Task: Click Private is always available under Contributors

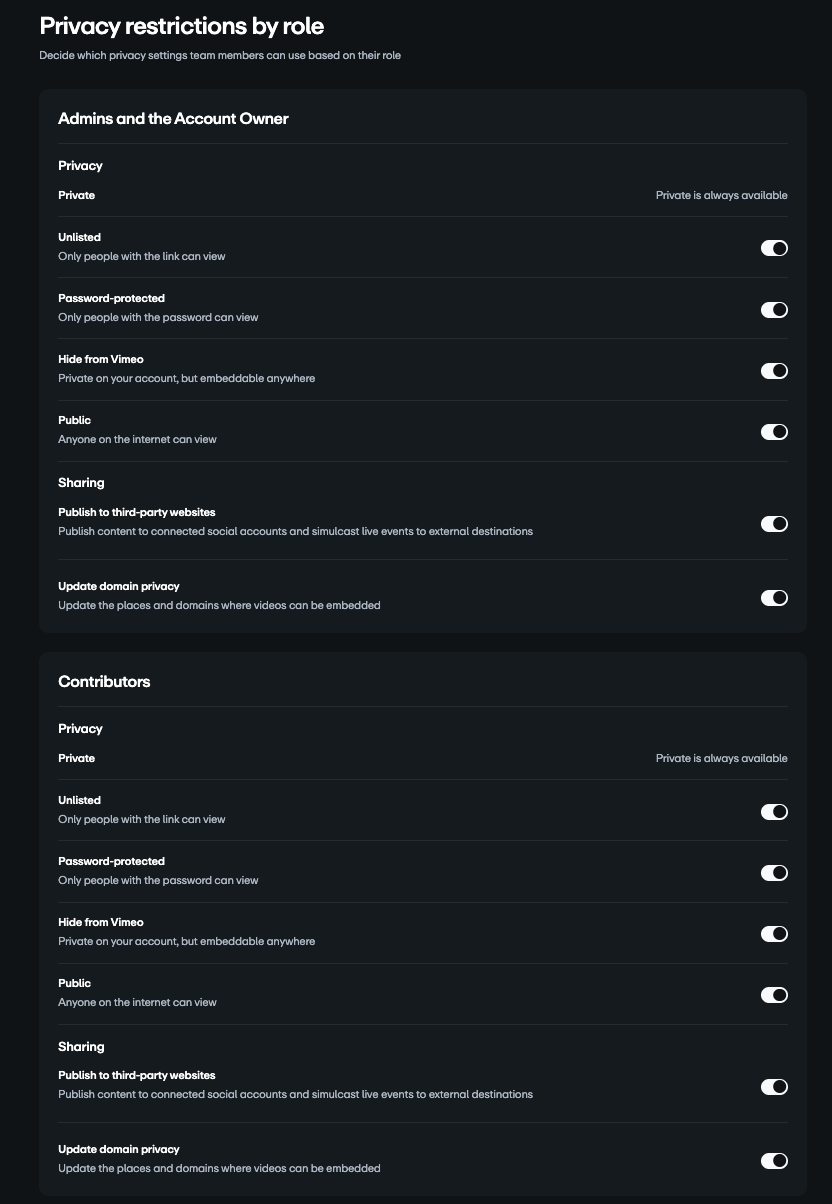Action: (x=721, y=759)
